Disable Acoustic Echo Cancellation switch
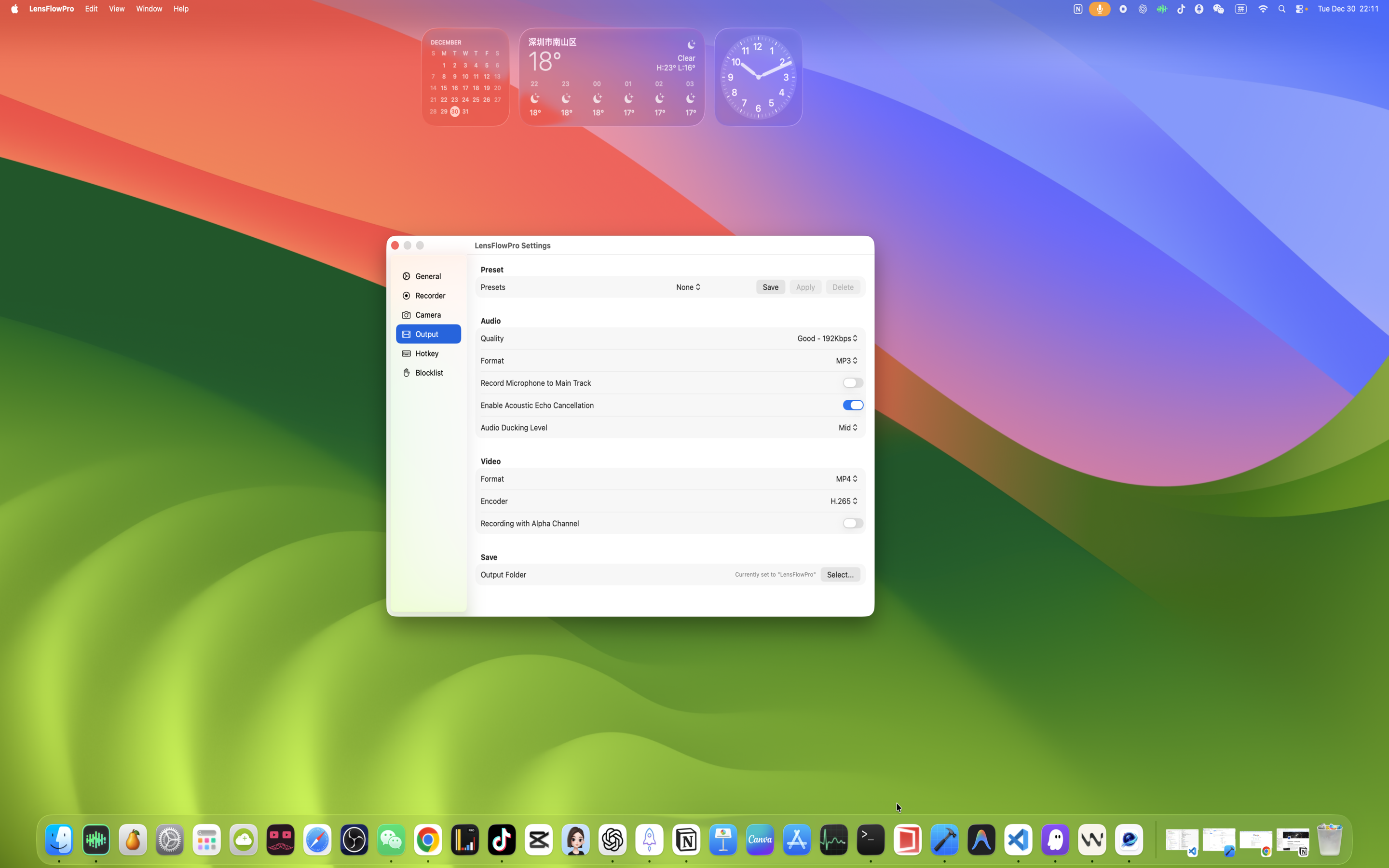The width and height of the screenshot is (1389, 868). point(852,405)
